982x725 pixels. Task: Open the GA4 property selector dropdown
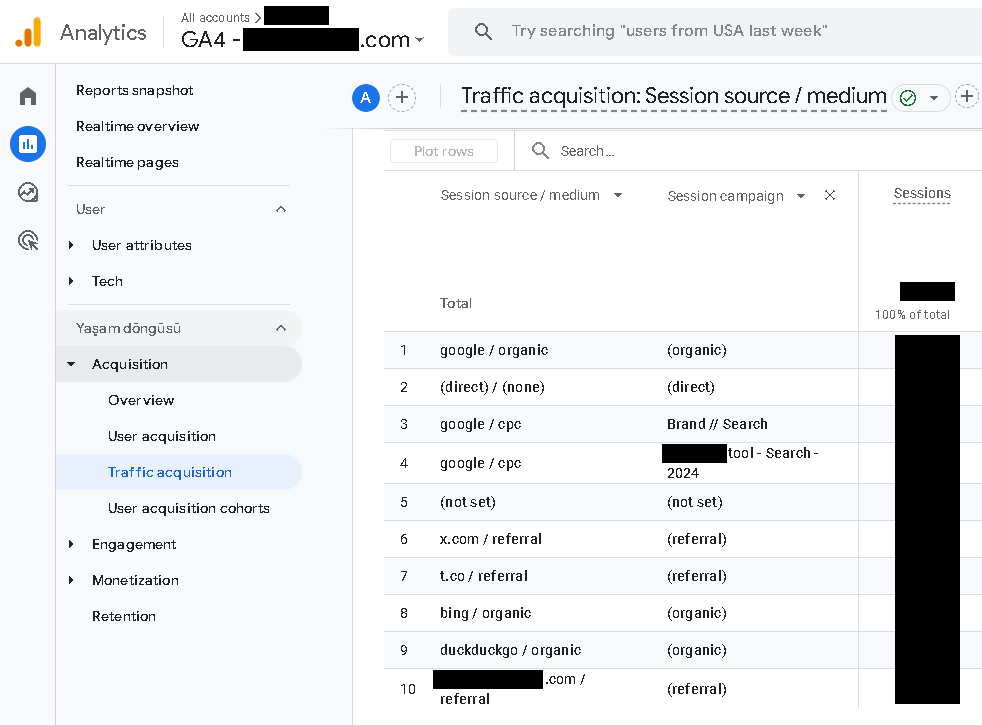click(x=419, y=39)
